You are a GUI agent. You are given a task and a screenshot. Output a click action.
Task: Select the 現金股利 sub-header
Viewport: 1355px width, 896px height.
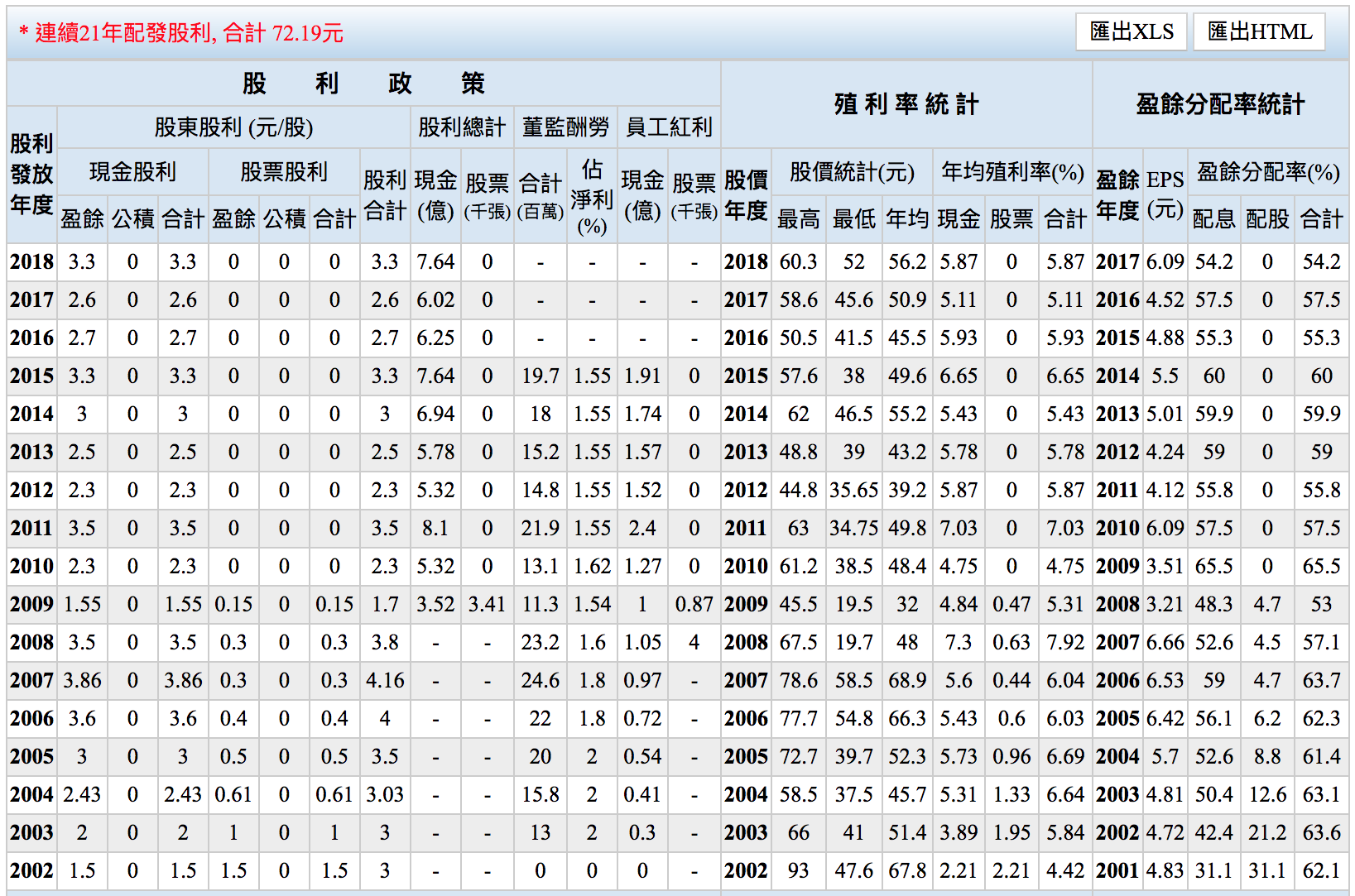coord(132,172)
